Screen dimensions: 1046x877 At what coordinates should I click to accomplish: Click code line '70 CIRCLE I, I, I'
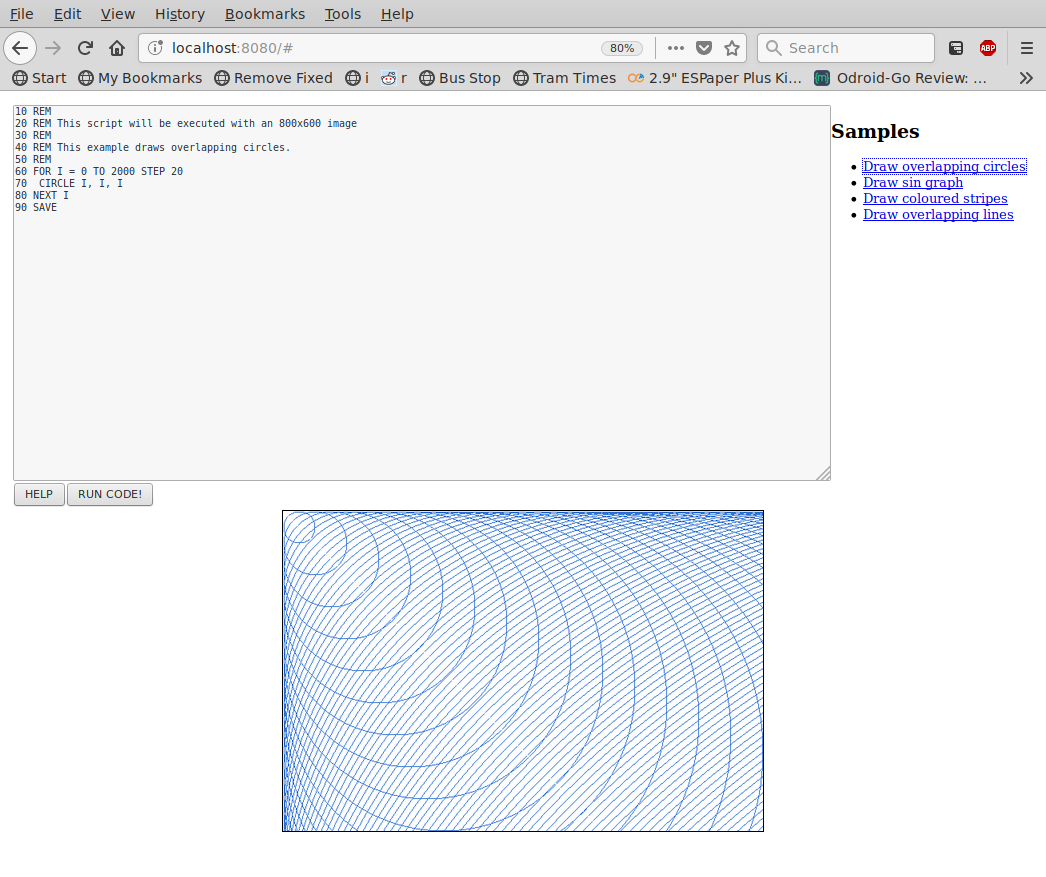69,183
